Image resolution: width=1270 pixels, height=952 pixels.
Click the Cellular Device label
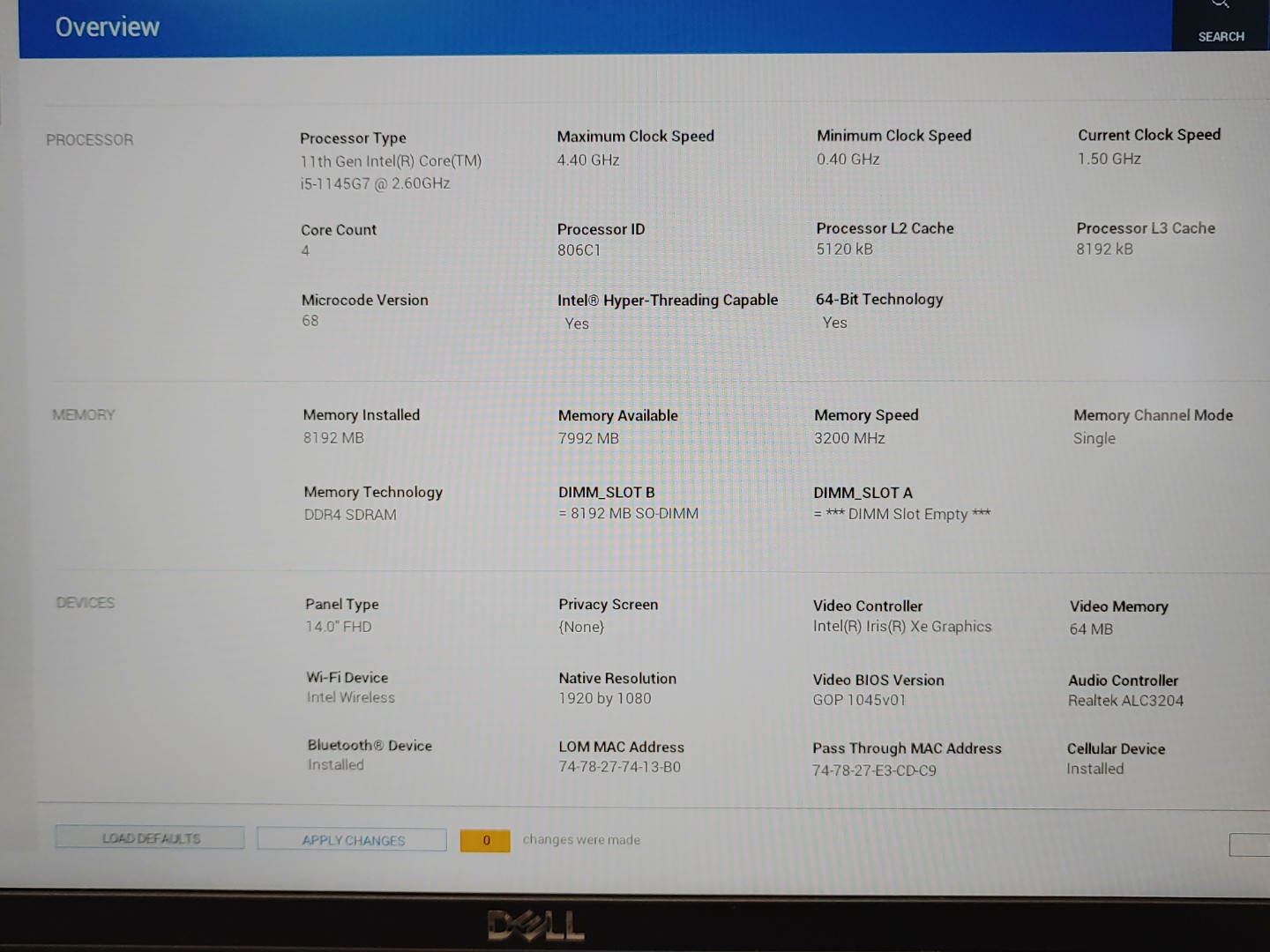[1116, 749]
